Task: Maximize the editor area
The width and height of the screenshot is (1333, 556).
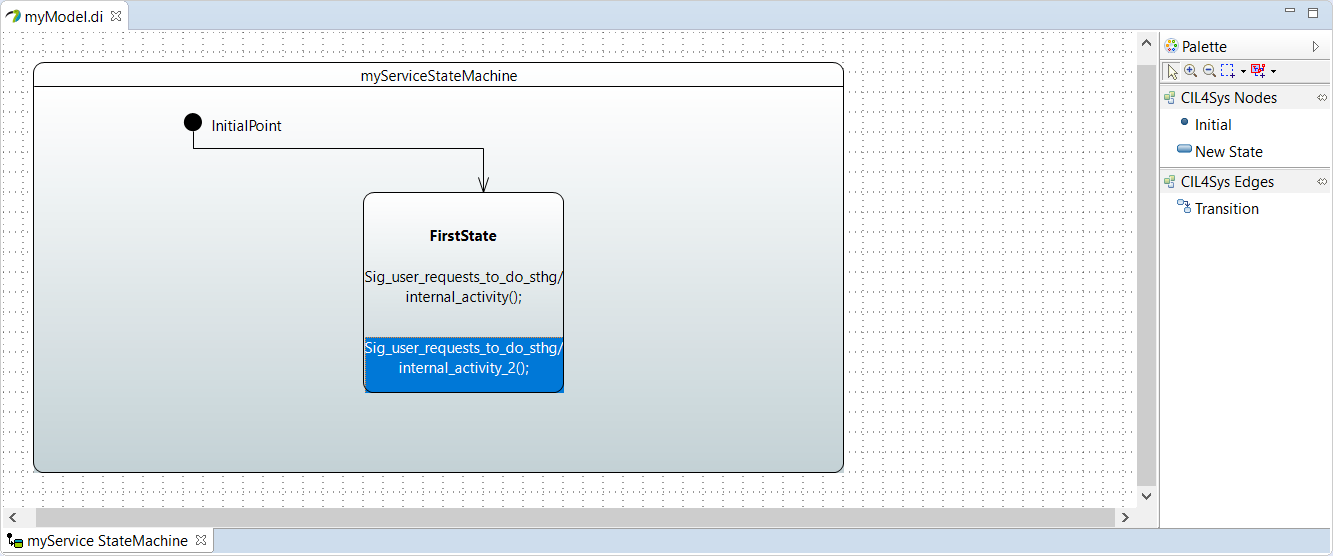Action: pyautogui.click(x=1314, y=13)
